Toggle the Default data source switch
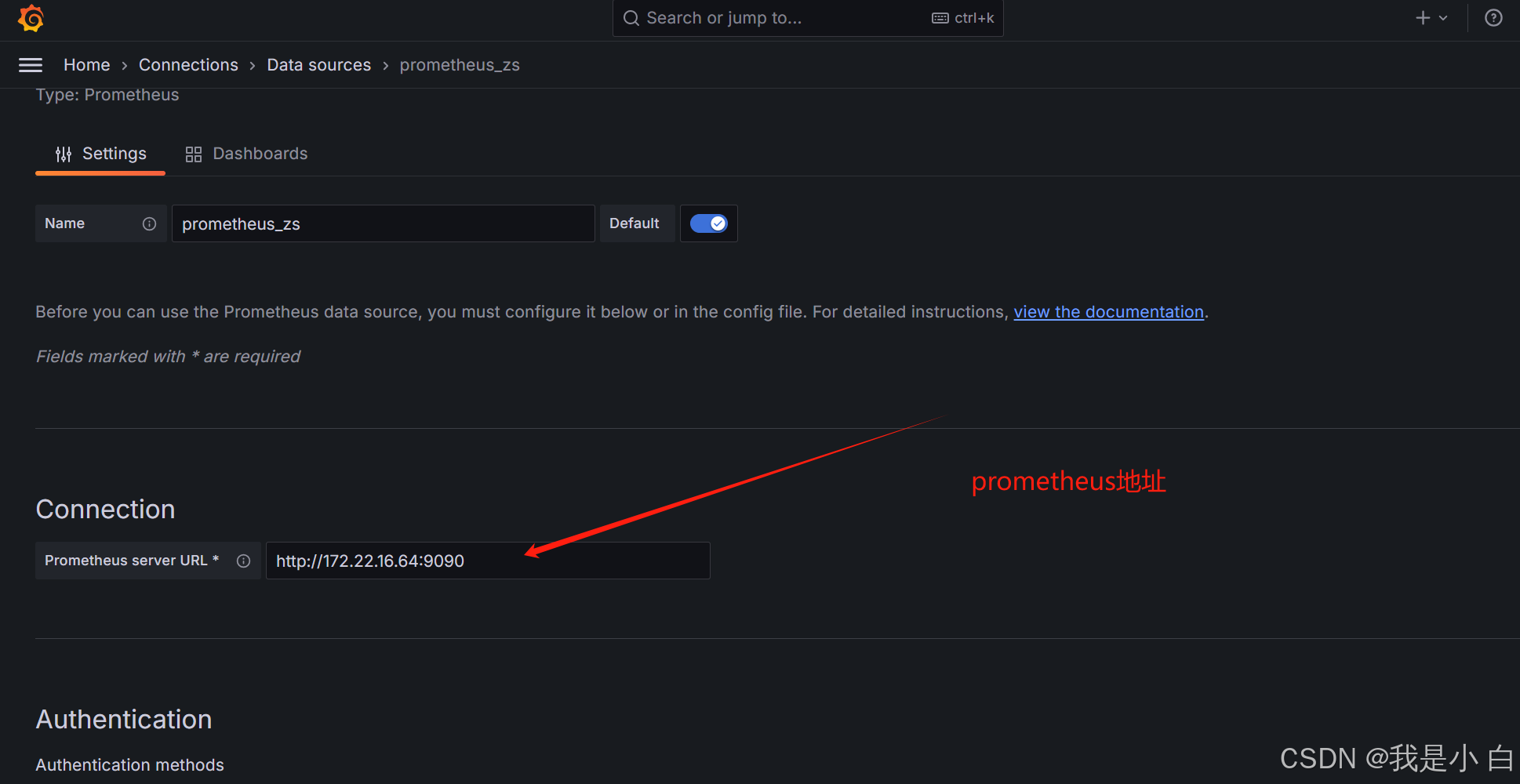Image resolution: width=1520 pixels, height=784 pixels. point(708,223)
